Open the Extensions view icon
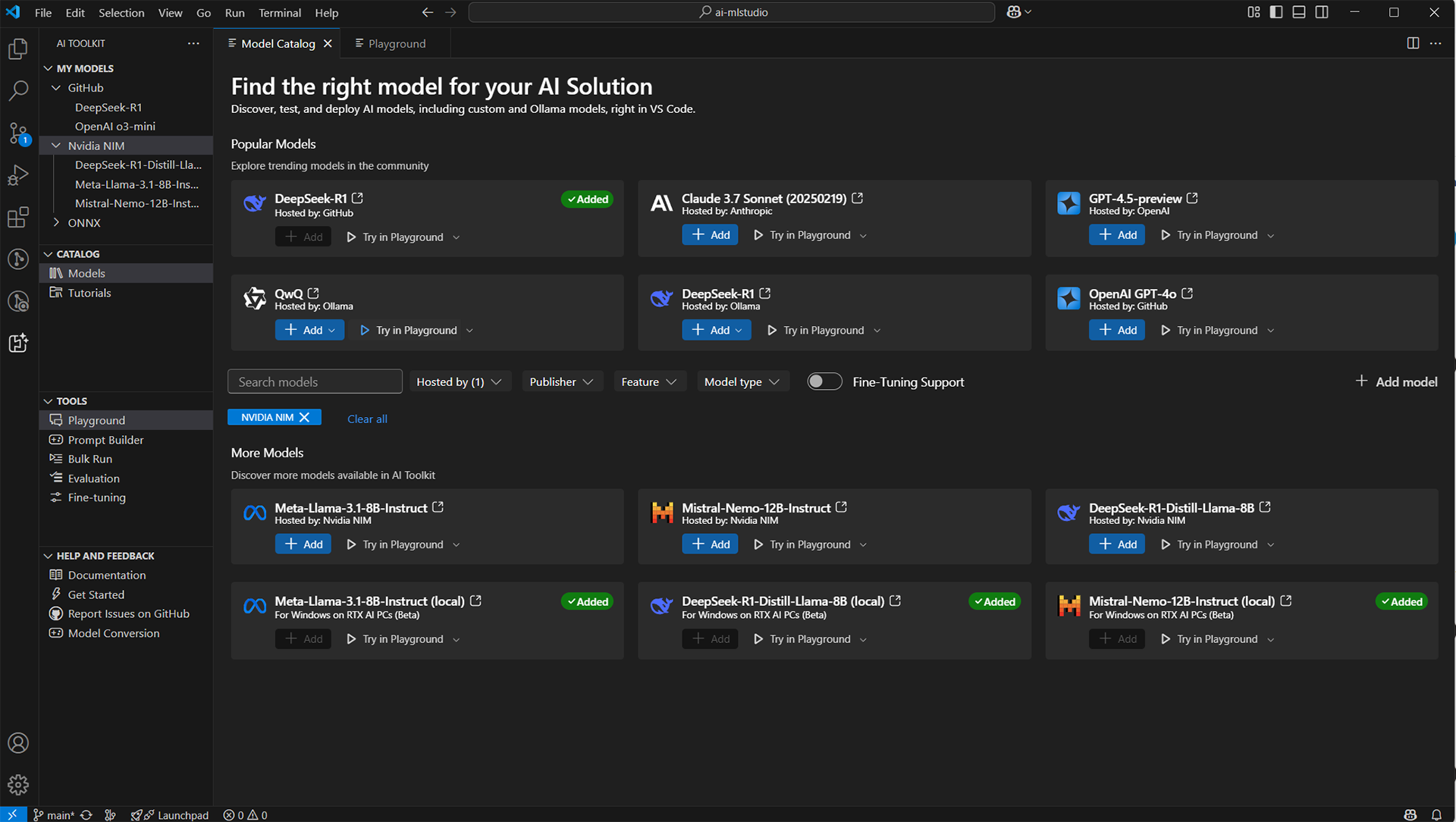Screen dimensions: 1456x822 [18, 218]
